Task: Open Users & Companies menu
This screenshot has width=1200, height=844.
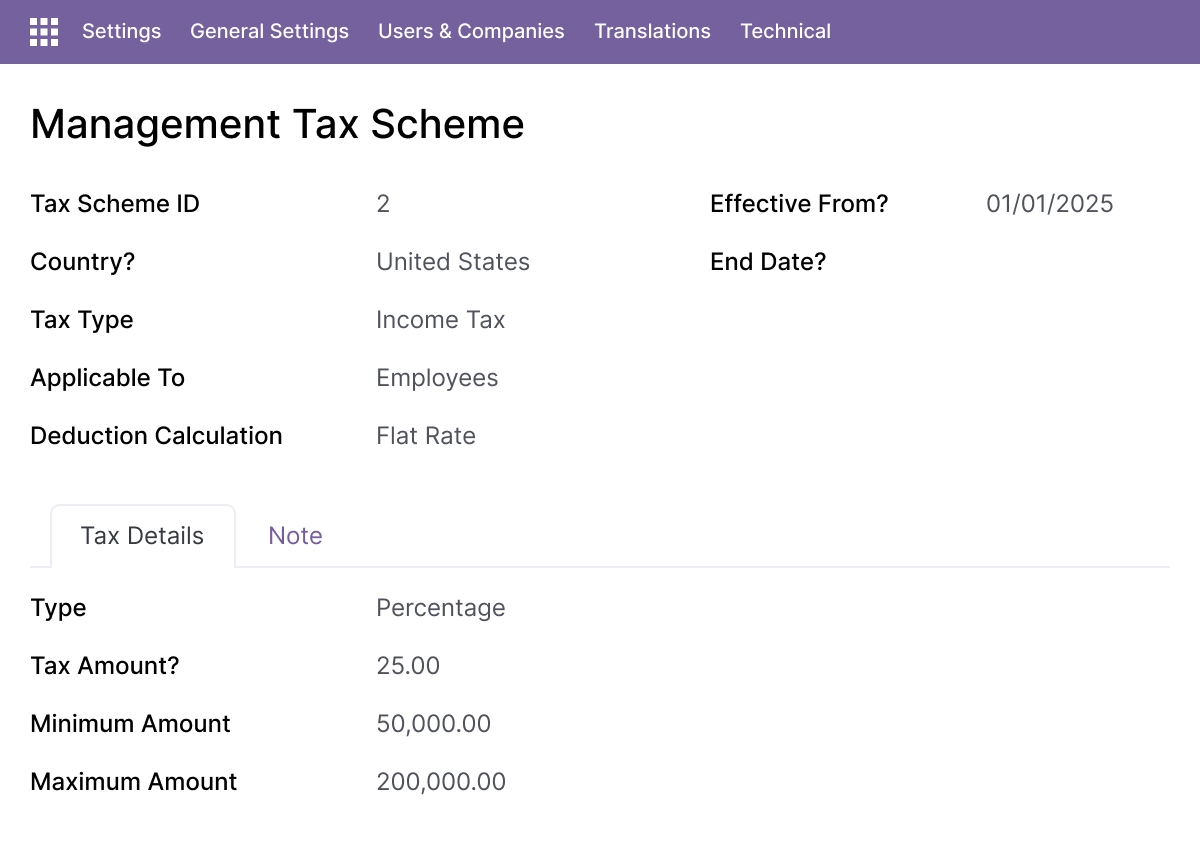Action: pos(471,31)
